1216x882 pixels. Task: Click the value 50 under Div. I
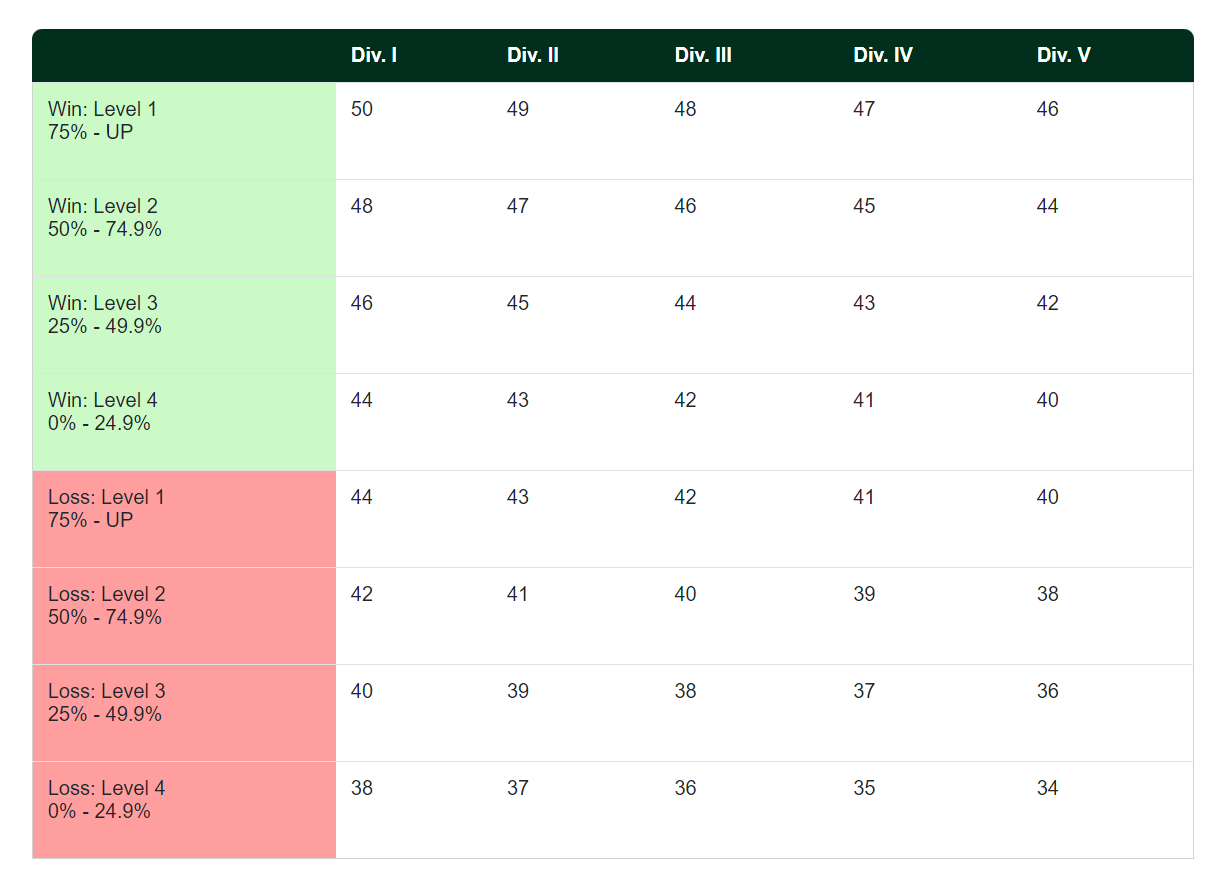(362, 109)
